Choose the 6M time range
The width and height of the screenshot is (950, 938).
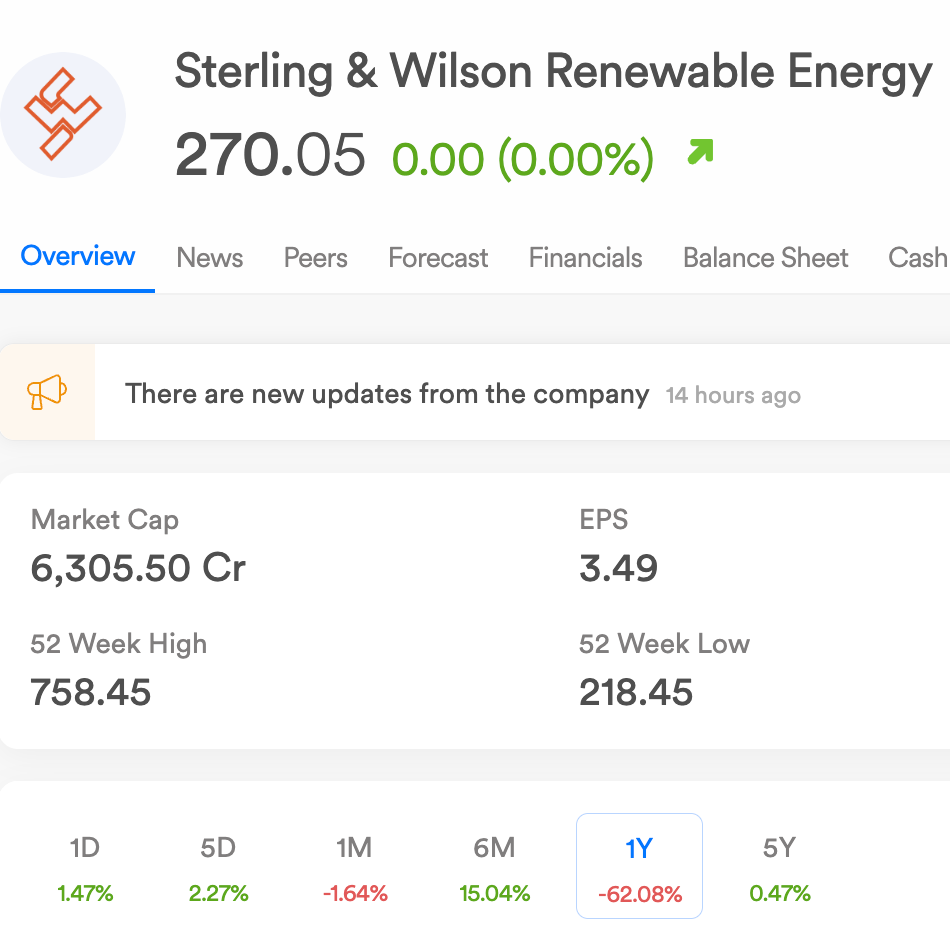[x=494, y=867]
